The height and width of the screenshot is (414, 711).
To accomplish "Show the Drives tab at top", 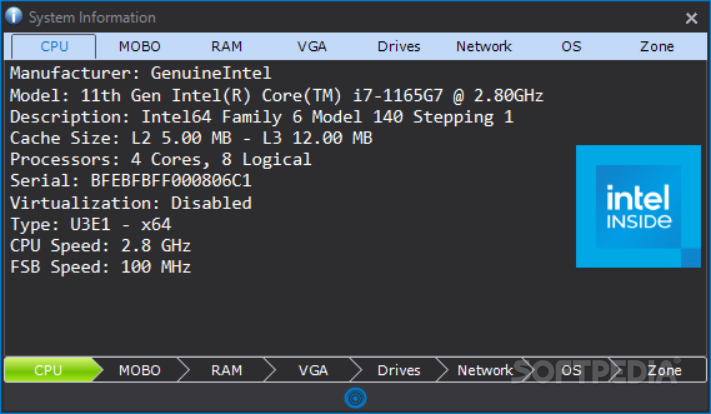I will click(399, 46).
